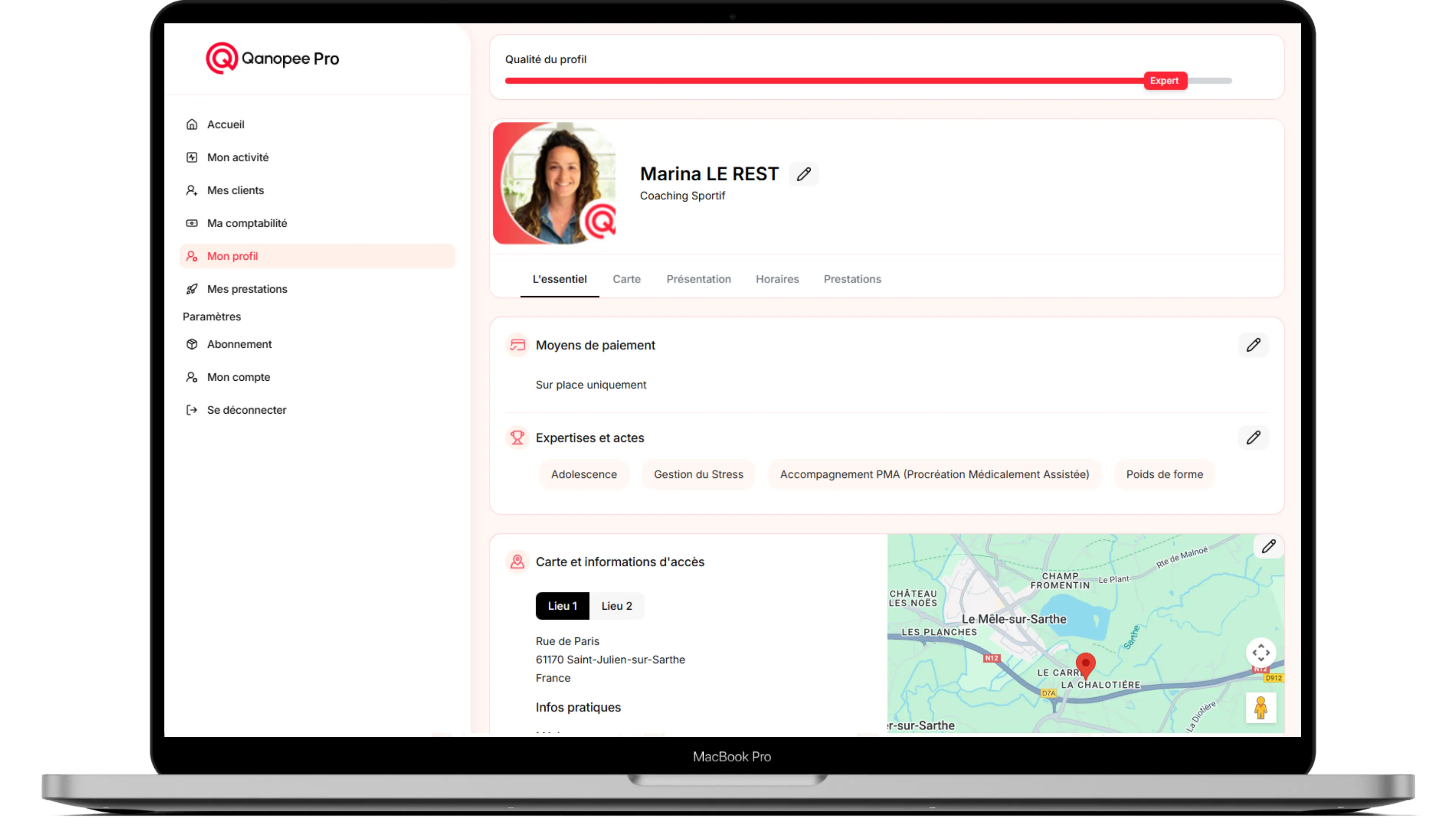The image size is (1456, 819).
Task: Open the Carte tab
Action: tap(626, 279)
